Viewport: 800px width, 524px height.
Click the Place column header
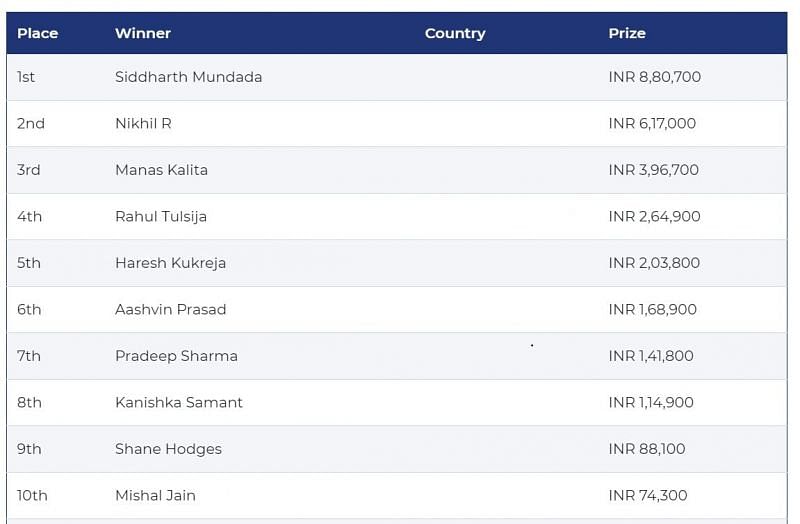tap(38, 33)
